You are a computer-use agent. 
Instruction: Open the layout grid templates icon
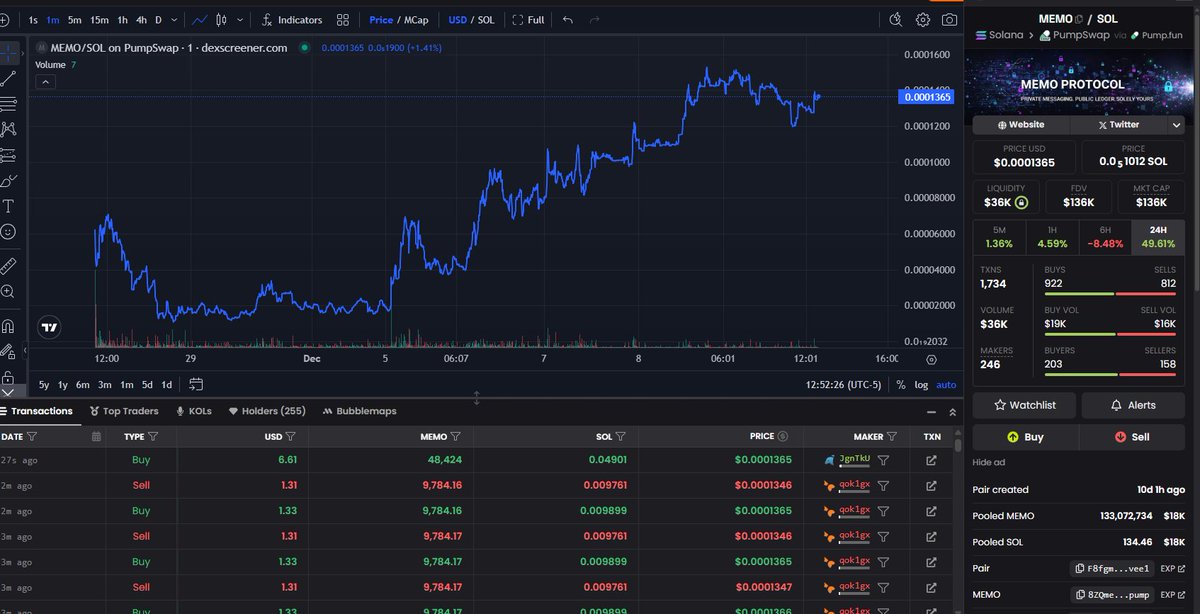pyautogui.click(x=343, y=19)
